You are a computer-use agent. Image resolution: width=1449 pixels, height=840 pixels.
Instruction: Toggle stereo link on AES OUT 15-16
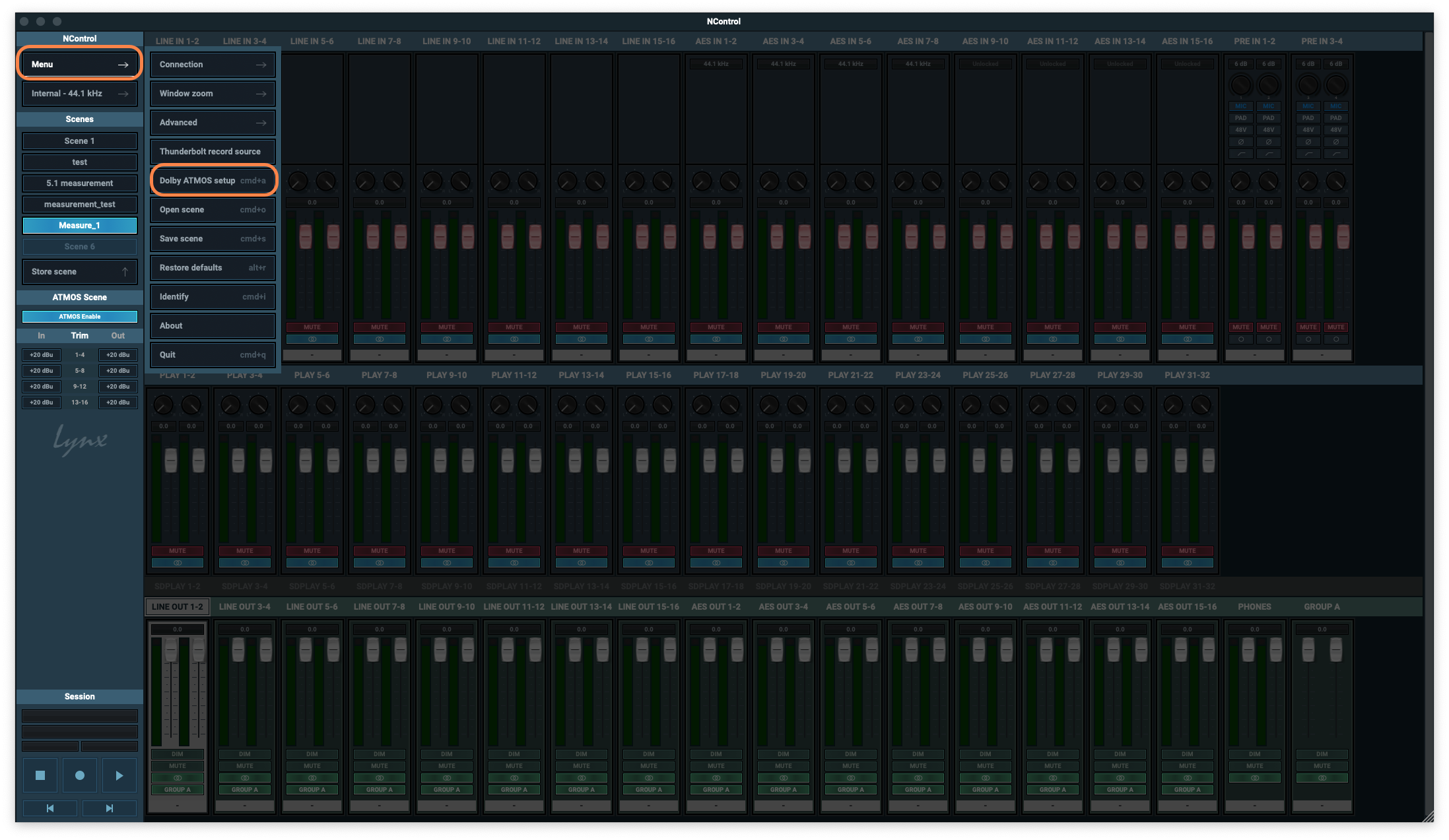pos(1188,778)
